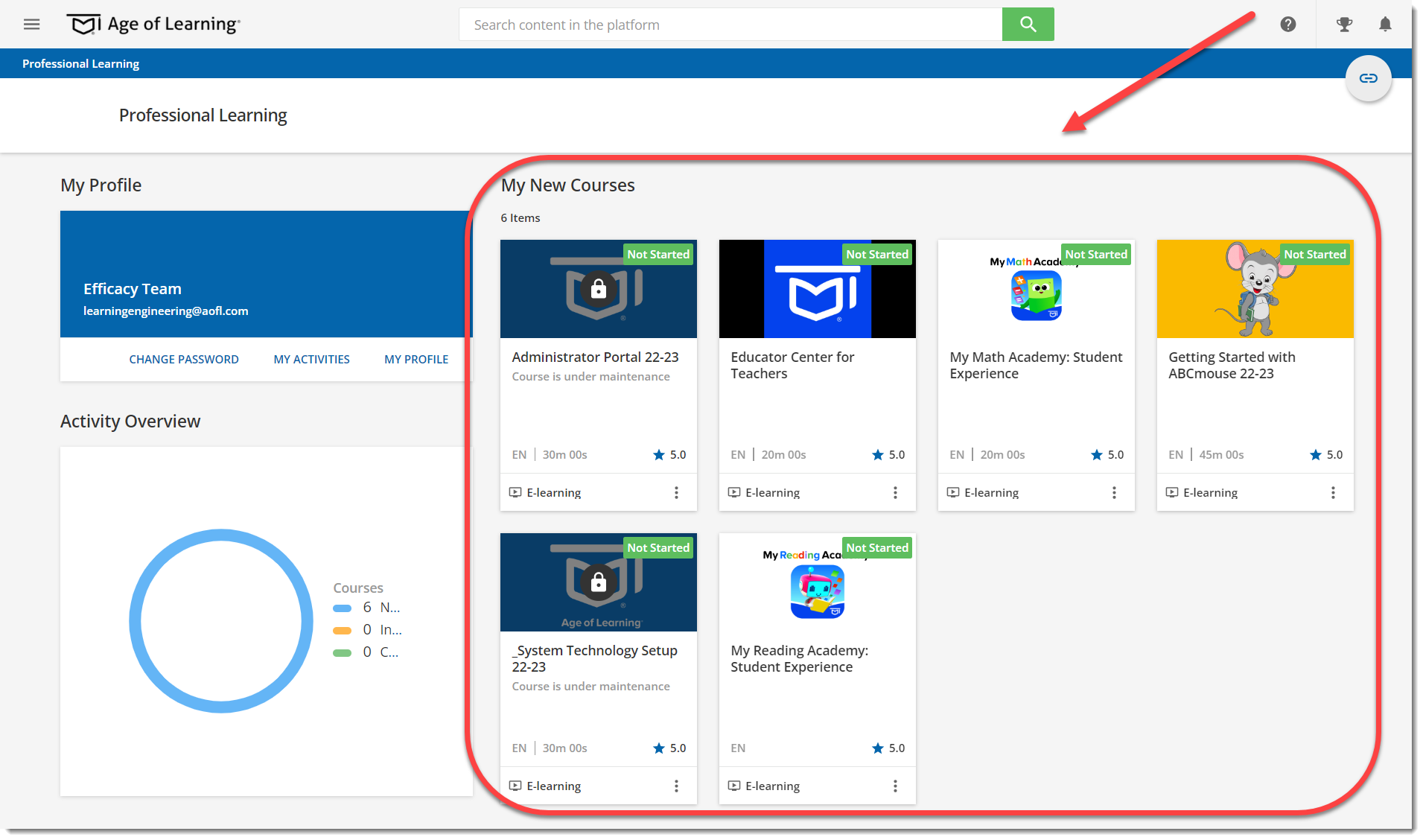Click the green search magnifier button
Viewport: 1423px width, 840px height.
tap(1028, 25)
